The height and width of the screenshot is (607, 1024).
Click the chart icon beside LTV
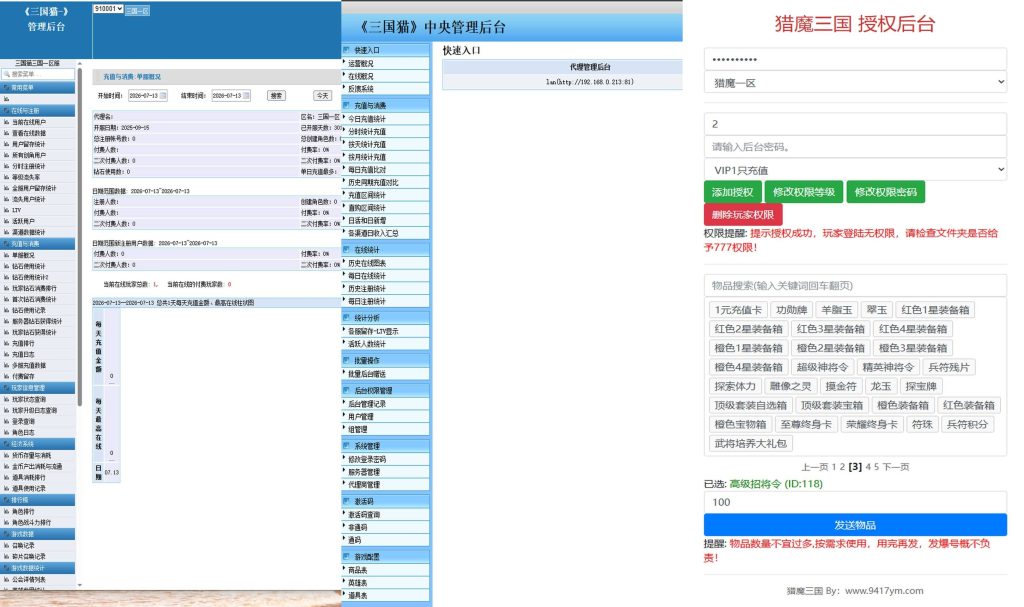coord(7,210)
